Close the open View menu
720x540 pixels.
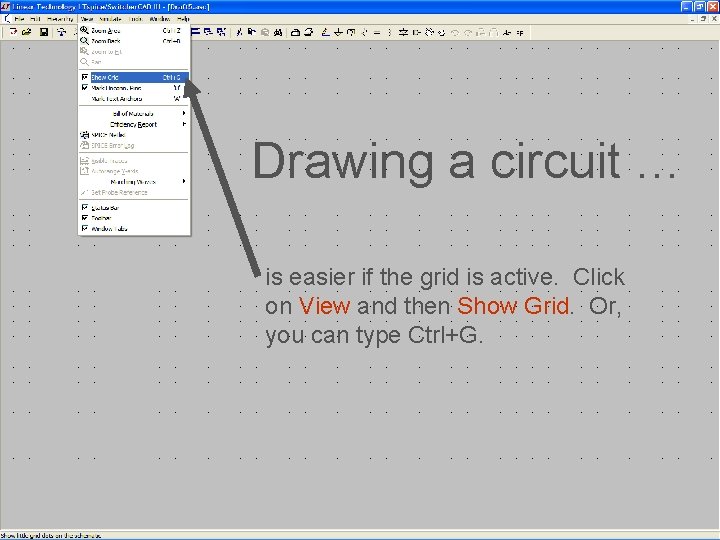click(86, 19)
